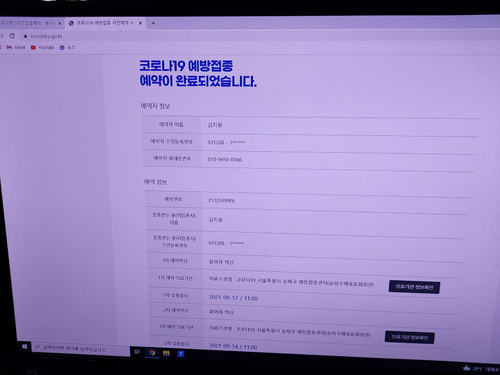This screenshot has width=500, height=375.
Task: Click the weather widget in the system tray
Action: tap(481, 369)
